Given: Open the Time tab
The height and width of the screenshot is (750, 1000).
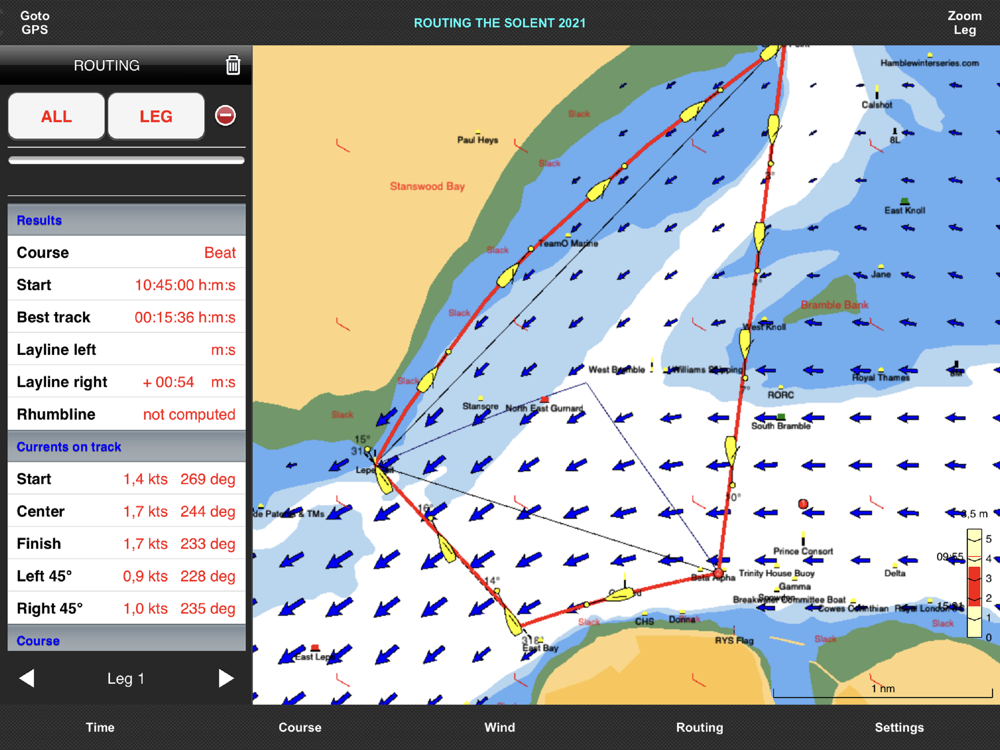Looking at the screenshot, I should (x=100, y=727).
